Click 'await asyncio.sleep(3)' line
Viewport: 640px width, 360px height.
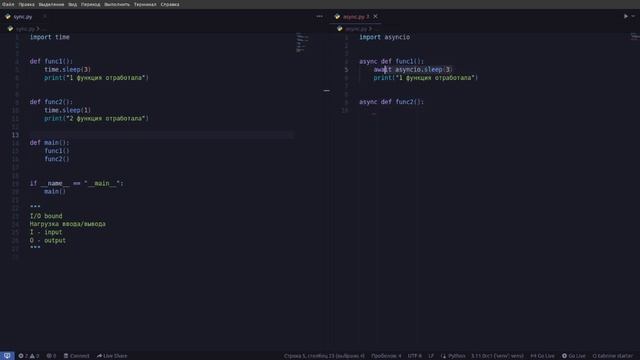(412, 70)
